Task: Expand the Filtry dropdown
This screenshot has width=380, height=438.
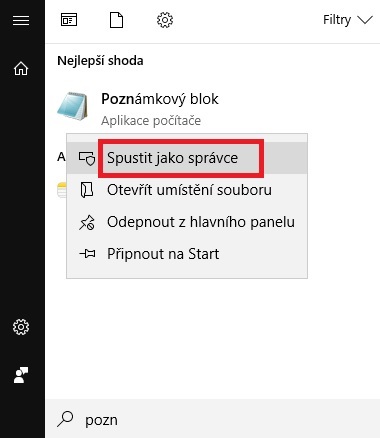Action: tap(348, 20)
